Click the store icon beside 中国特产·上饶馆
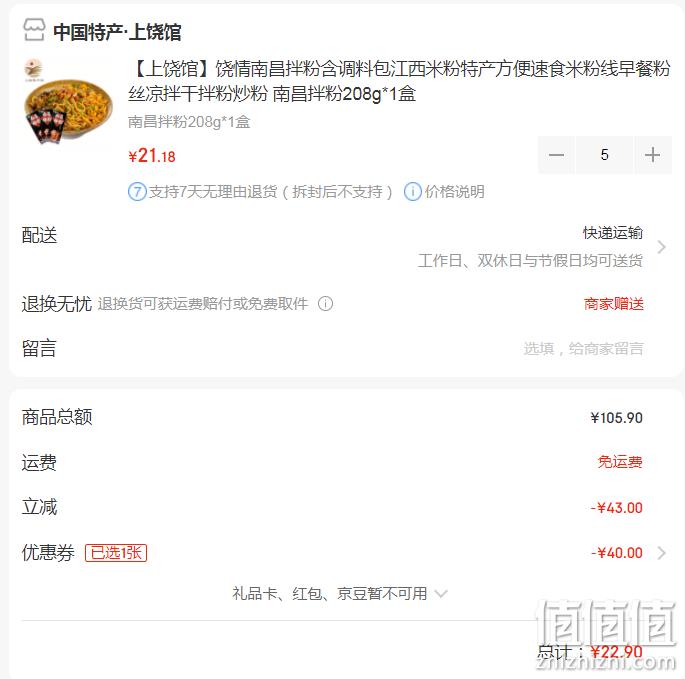The width and height of the screenshot is (685, 679). [x=34, y=30]
